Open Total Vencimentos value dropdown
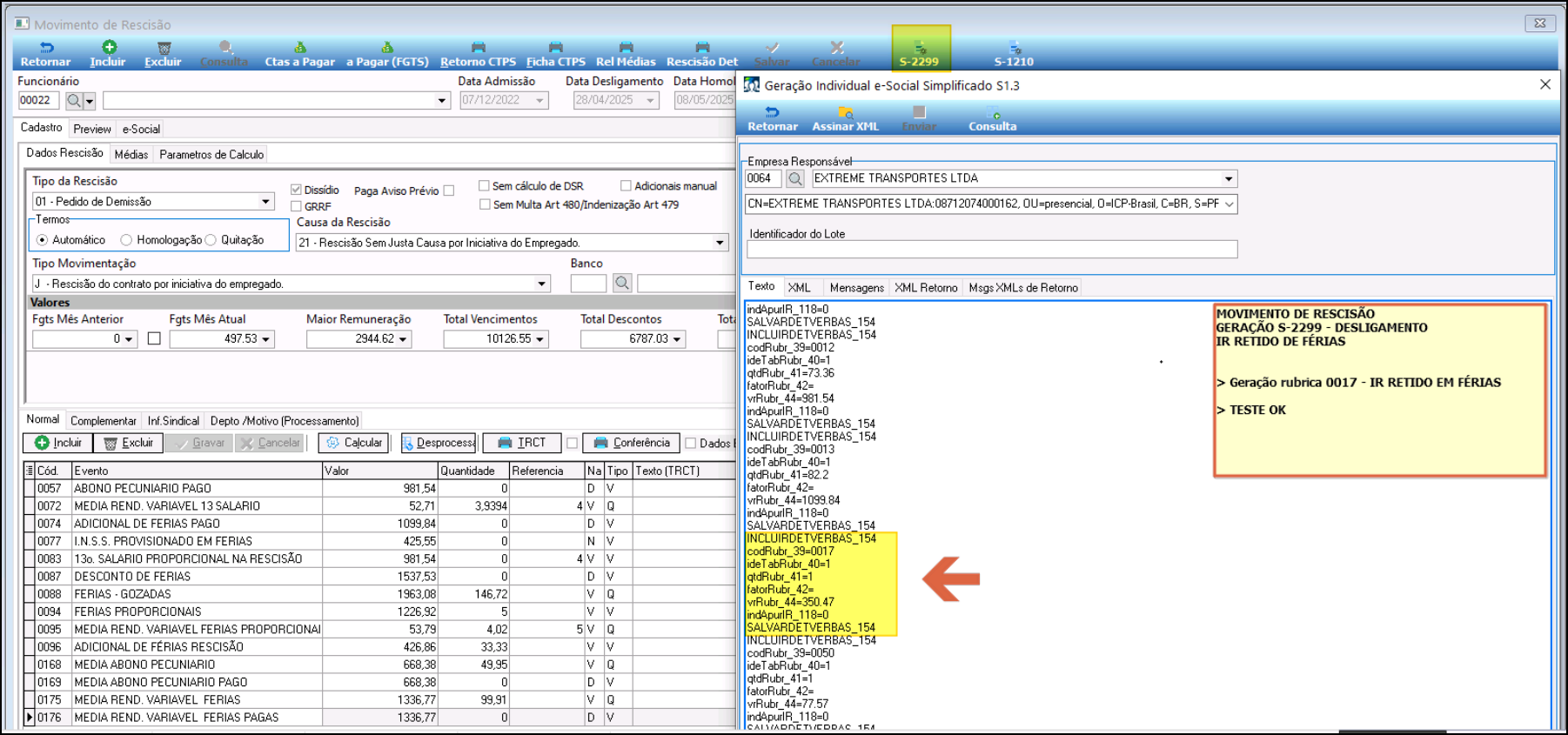The width and height of the screenshot is (1568, 735). tap(539, 339)
